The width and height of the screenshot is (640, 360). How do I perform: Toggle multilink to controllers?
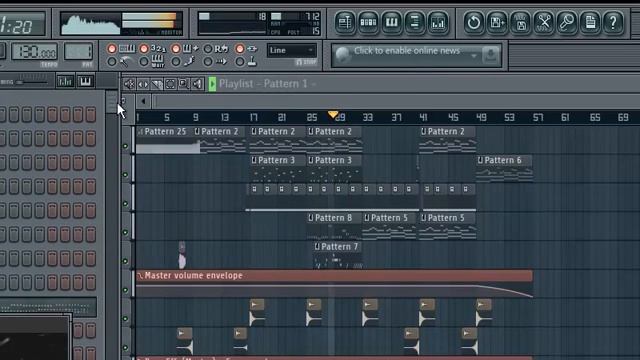coord(247,49)
